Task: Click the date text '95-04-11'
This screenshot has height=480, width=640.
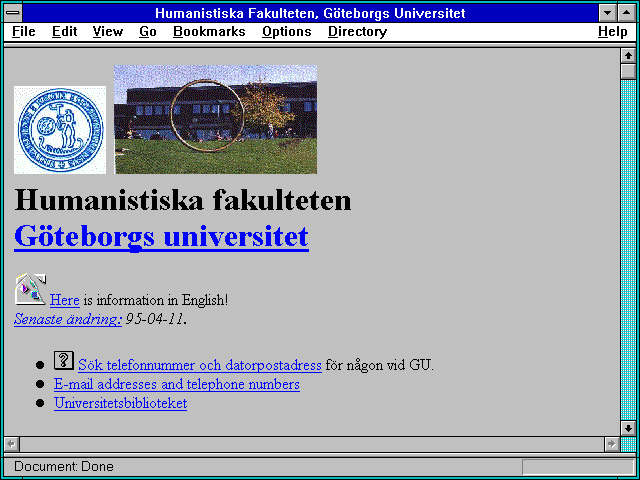Action: (156, 319)
